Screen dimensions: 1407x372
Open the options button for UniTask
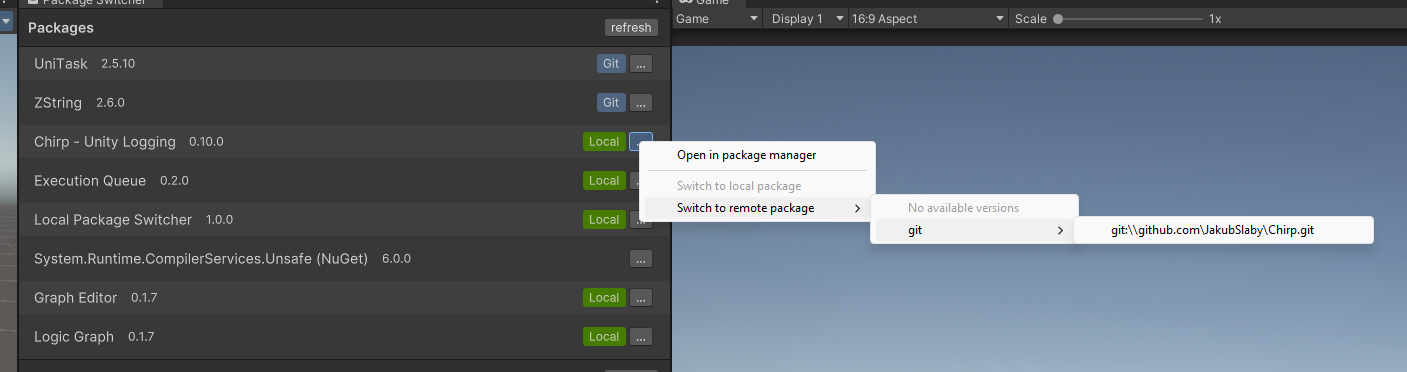(x=641, y=63)
